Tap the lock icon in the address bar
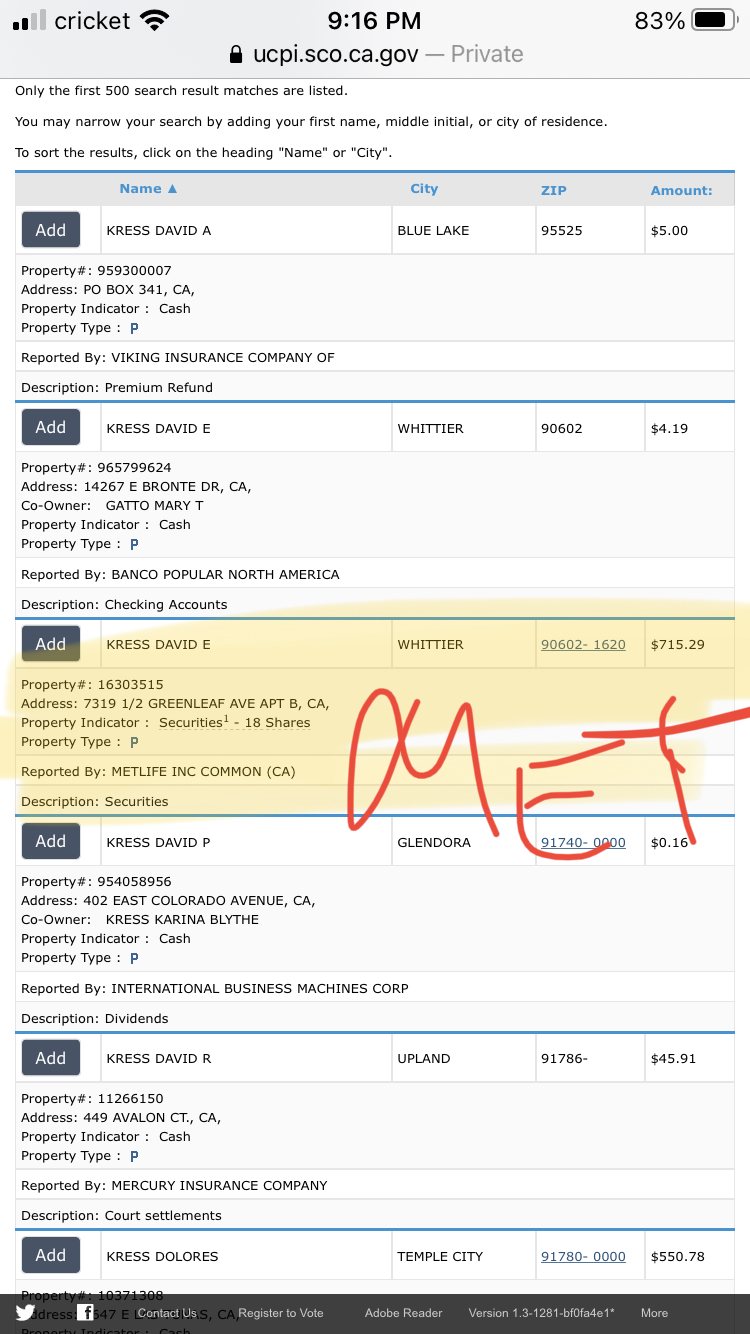Image resolution: width=750 pixels, height=1334 pixels. [x=236, y=54]
